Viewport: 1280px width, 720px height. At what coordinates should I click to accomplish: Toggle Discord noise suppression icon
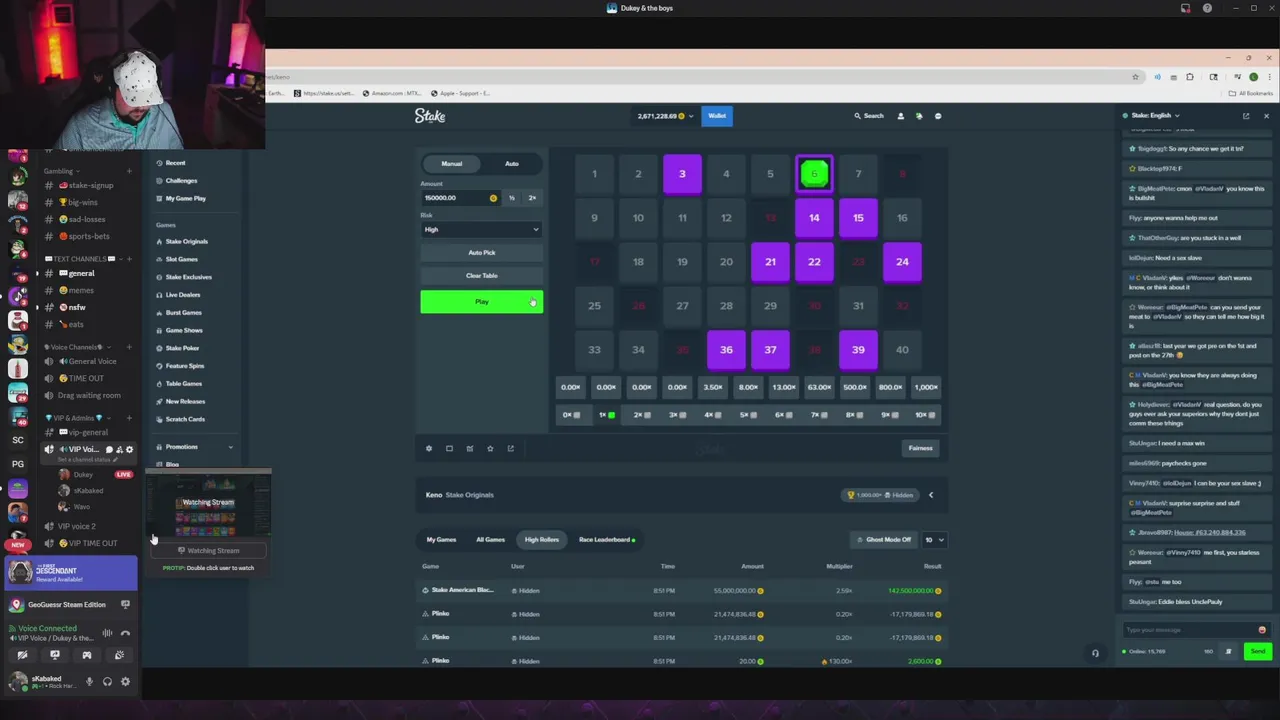107,632
